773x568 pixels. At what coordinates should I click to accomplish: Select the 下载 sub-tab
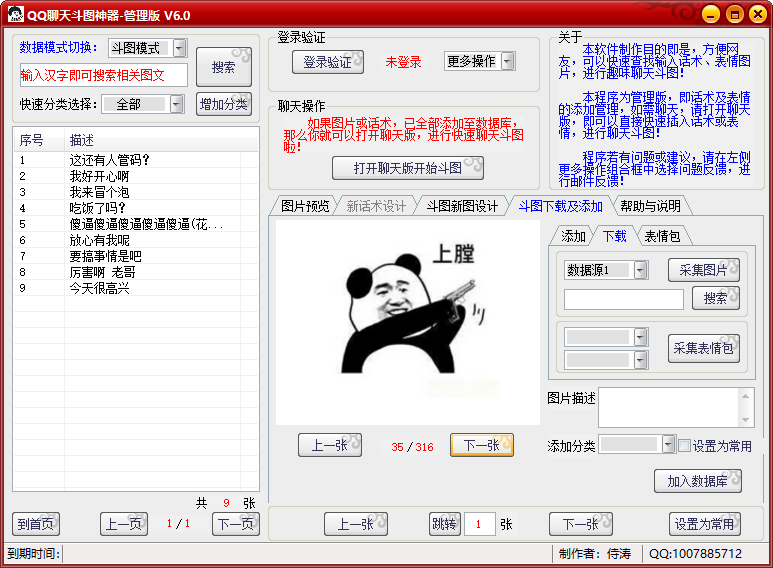coord(614,236)
